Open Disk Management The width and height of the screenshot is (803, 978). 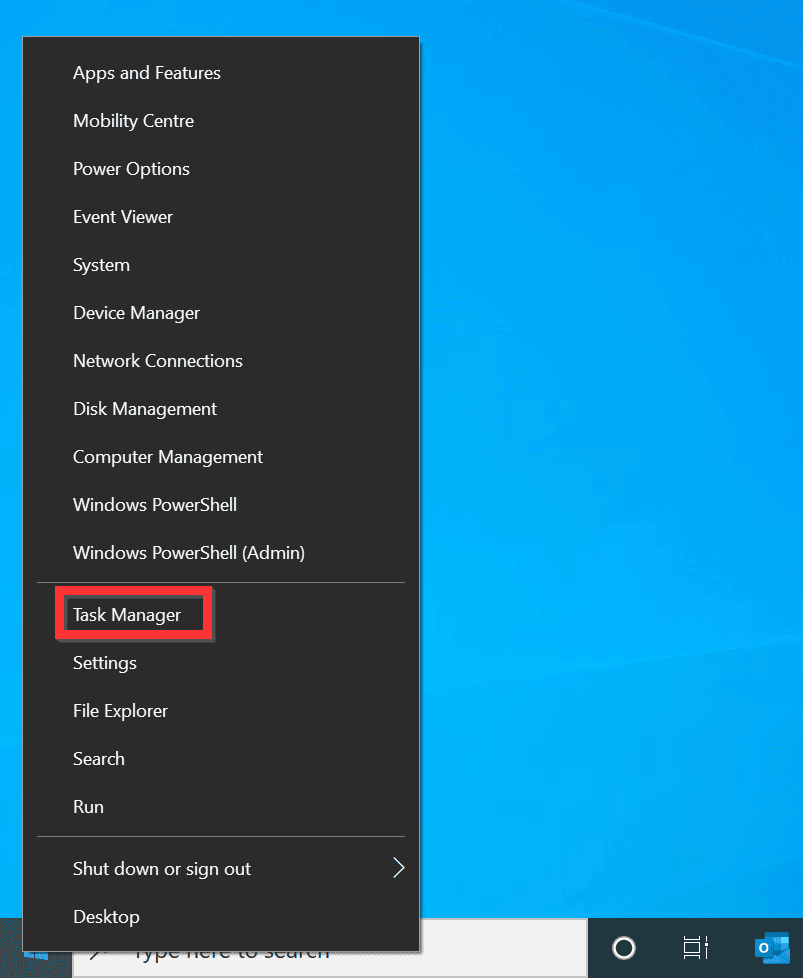coord(144,409)
